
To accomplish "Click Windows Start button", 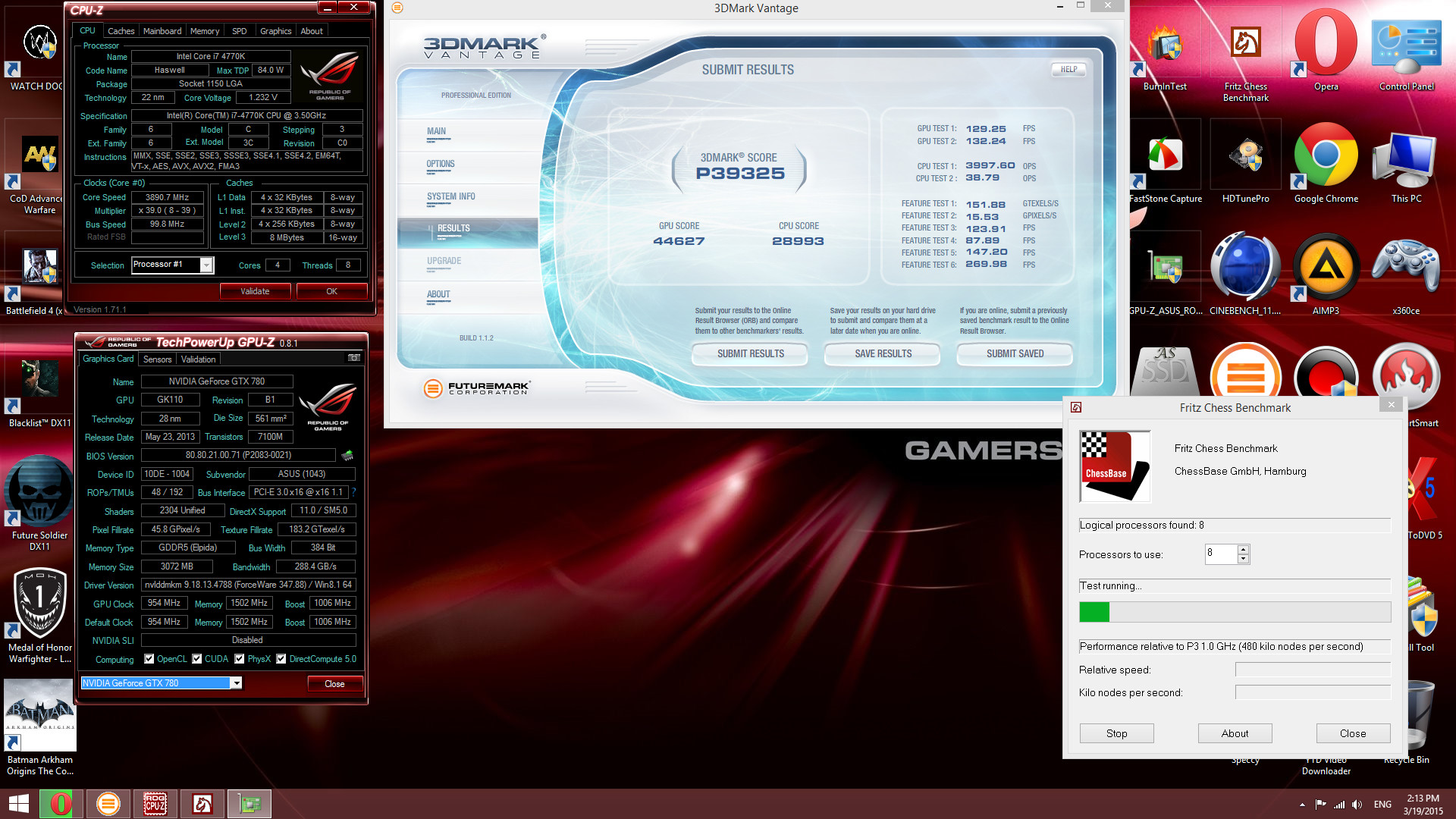I will coord(19,804).
